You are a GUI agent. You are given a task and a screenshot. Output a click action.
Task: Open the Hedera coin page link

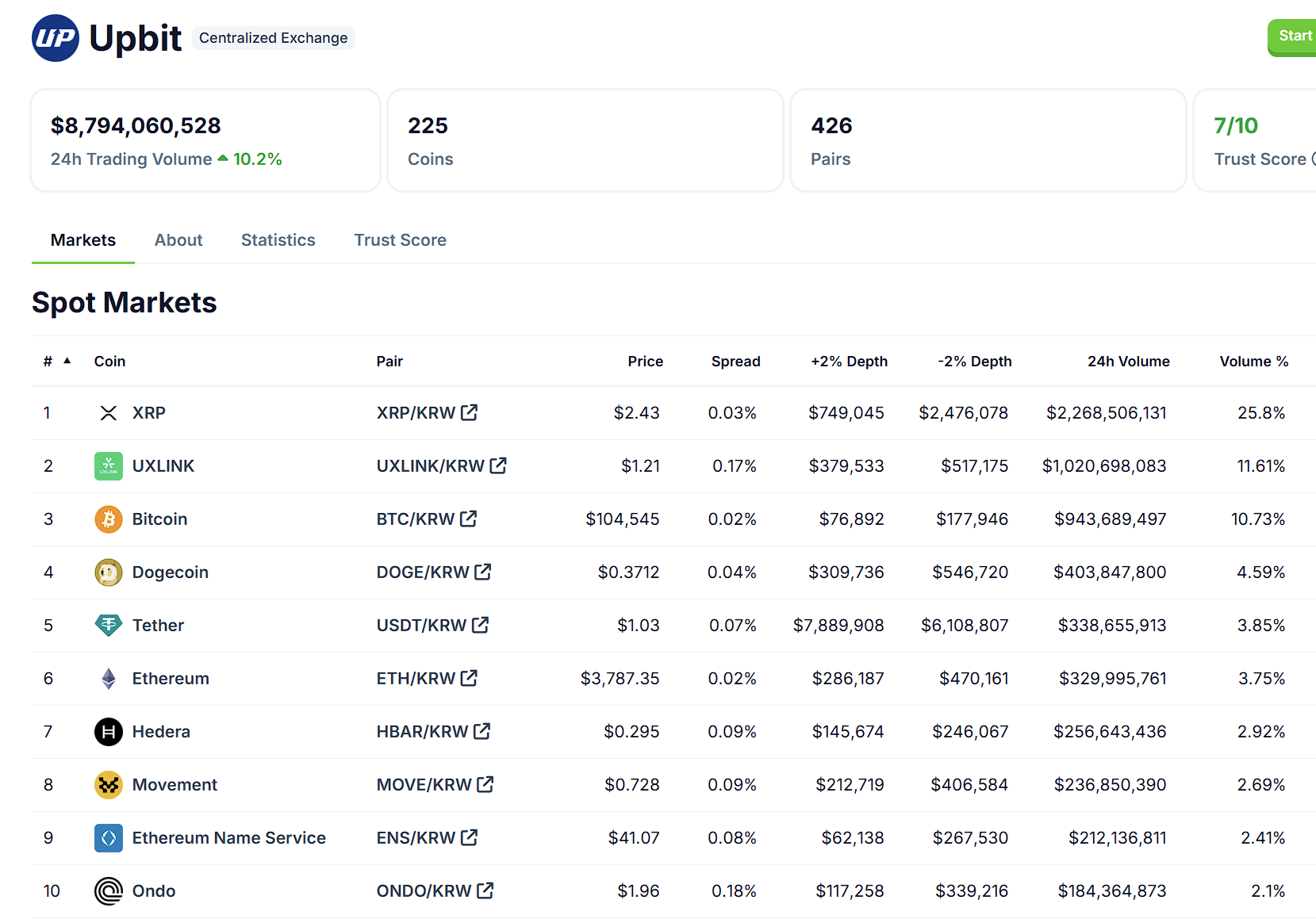(x=162, y=732)
